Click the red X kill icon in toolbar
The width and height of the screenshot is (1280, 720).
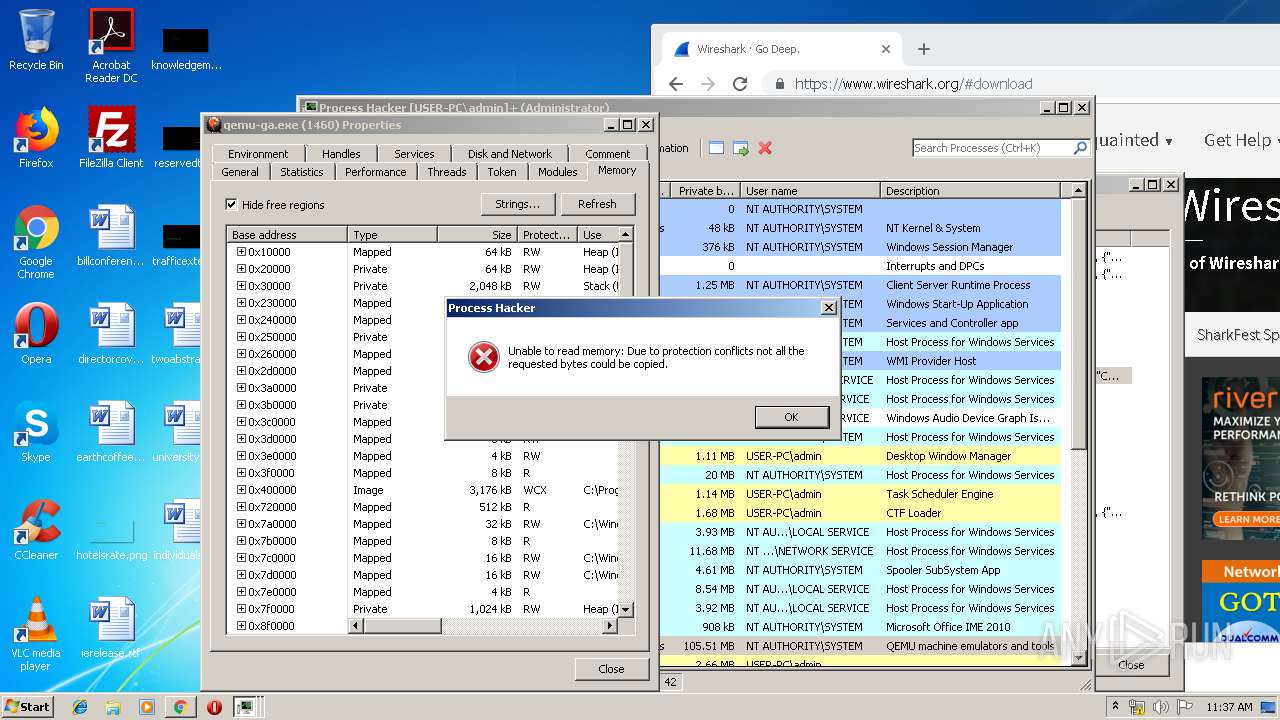click(x=765, y=148)
